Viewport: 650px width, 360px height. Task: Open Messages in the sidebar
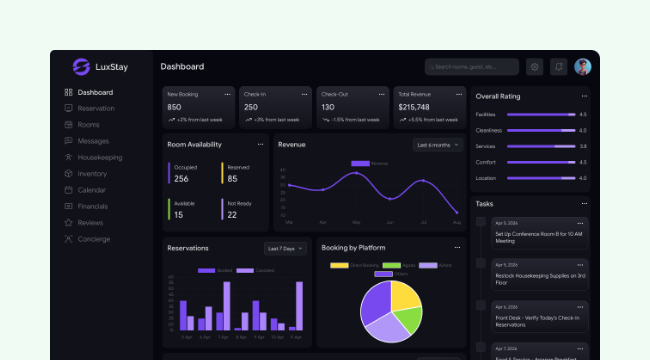(93, 141)
